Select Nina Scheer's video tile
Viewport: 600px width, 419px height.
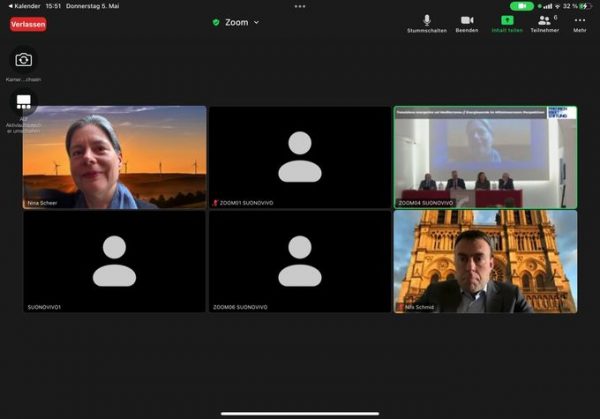tap(114, 157)
